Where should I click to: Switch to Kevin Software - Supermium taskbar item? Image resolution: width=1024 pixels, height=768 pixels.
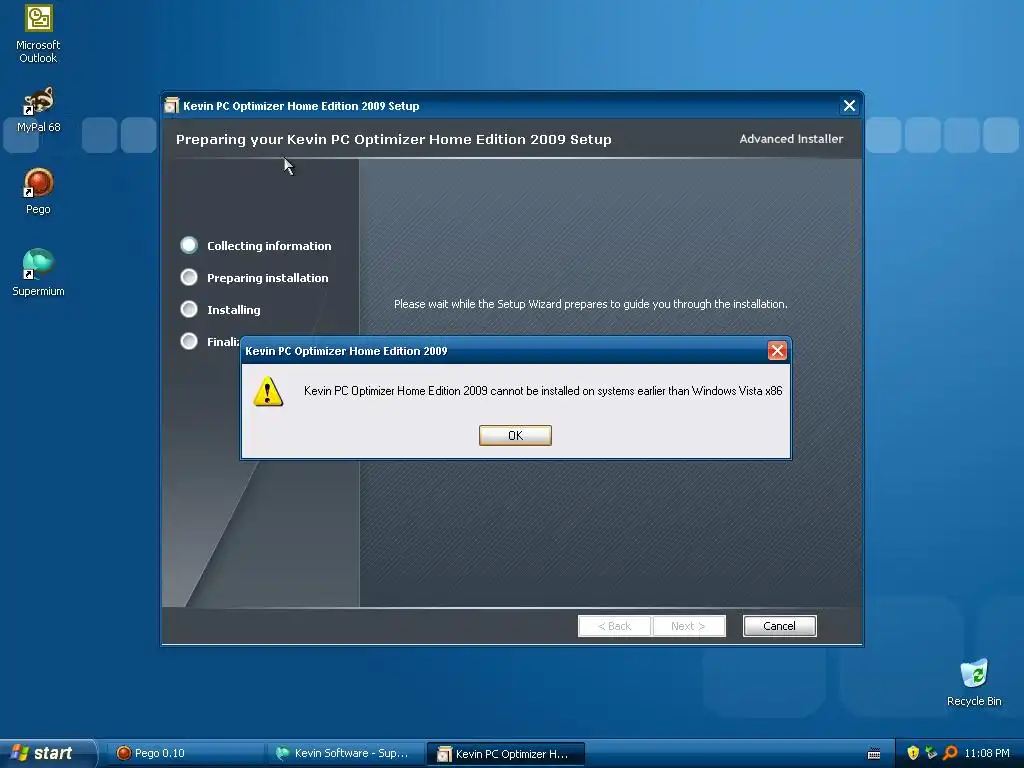(344, 753)
